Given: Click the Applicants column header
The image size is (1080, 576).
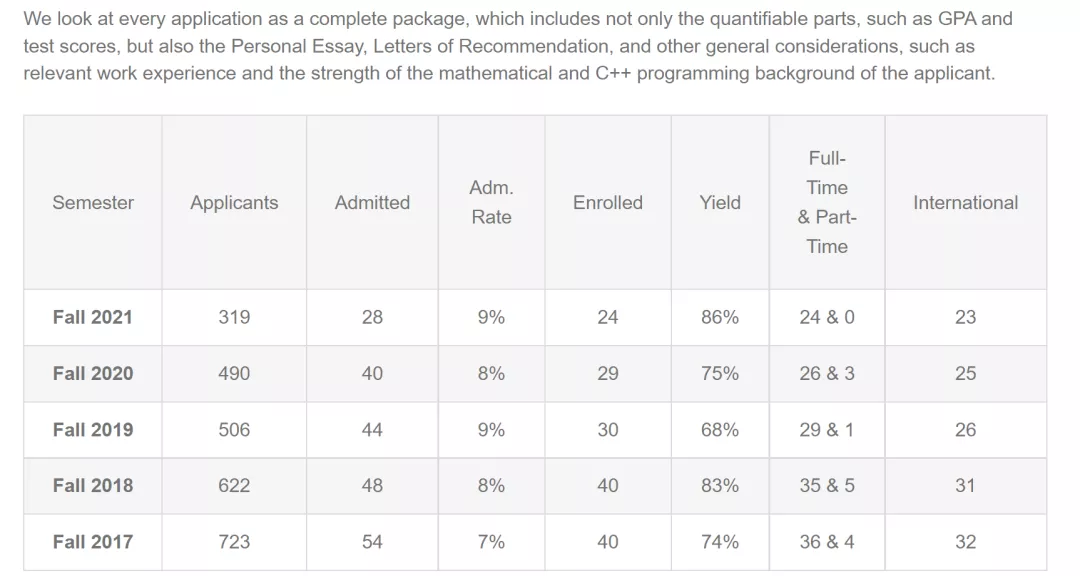Looking at the screenshot, I should click(234, 202).
